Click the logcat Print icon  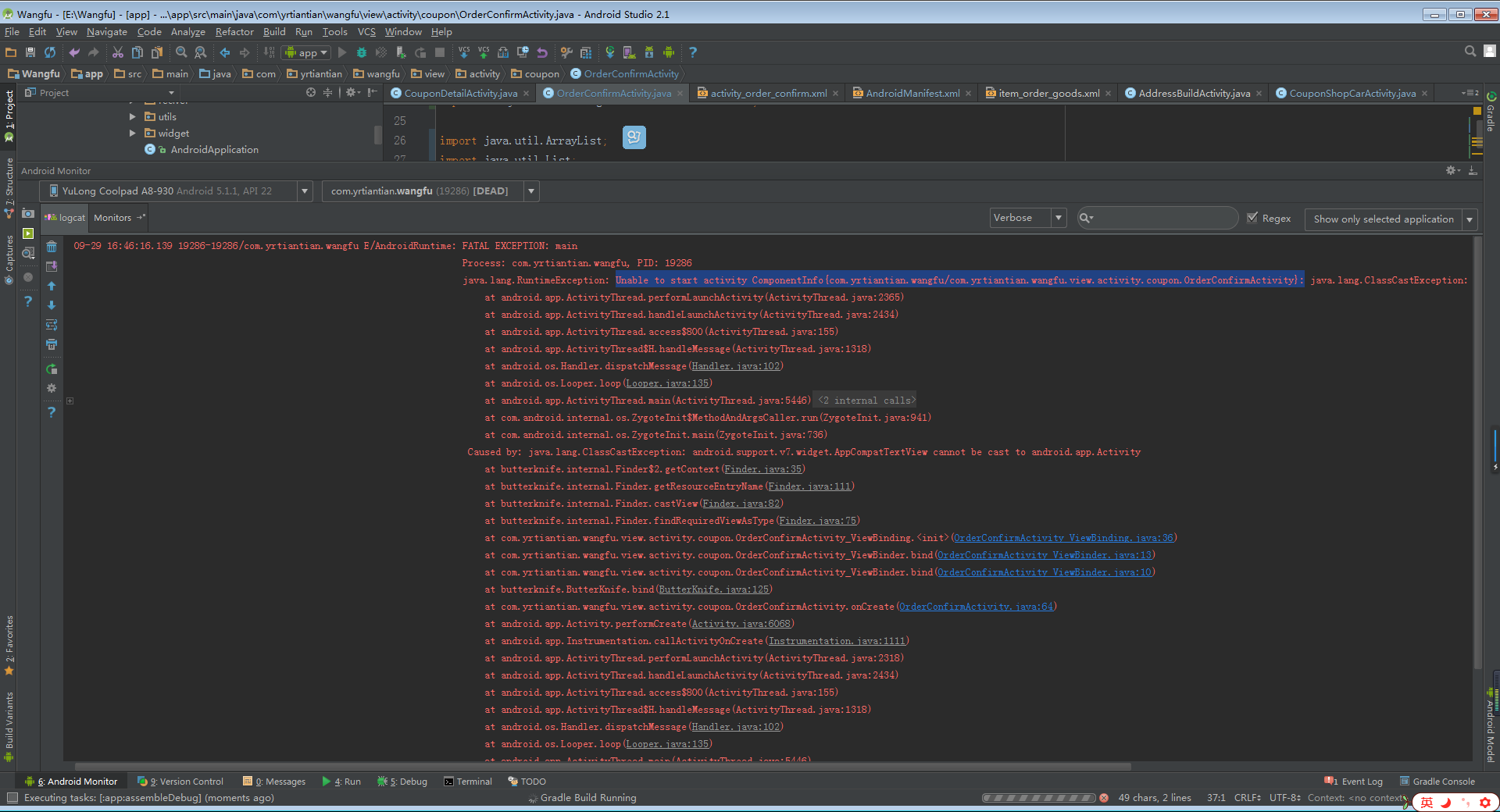52,344
